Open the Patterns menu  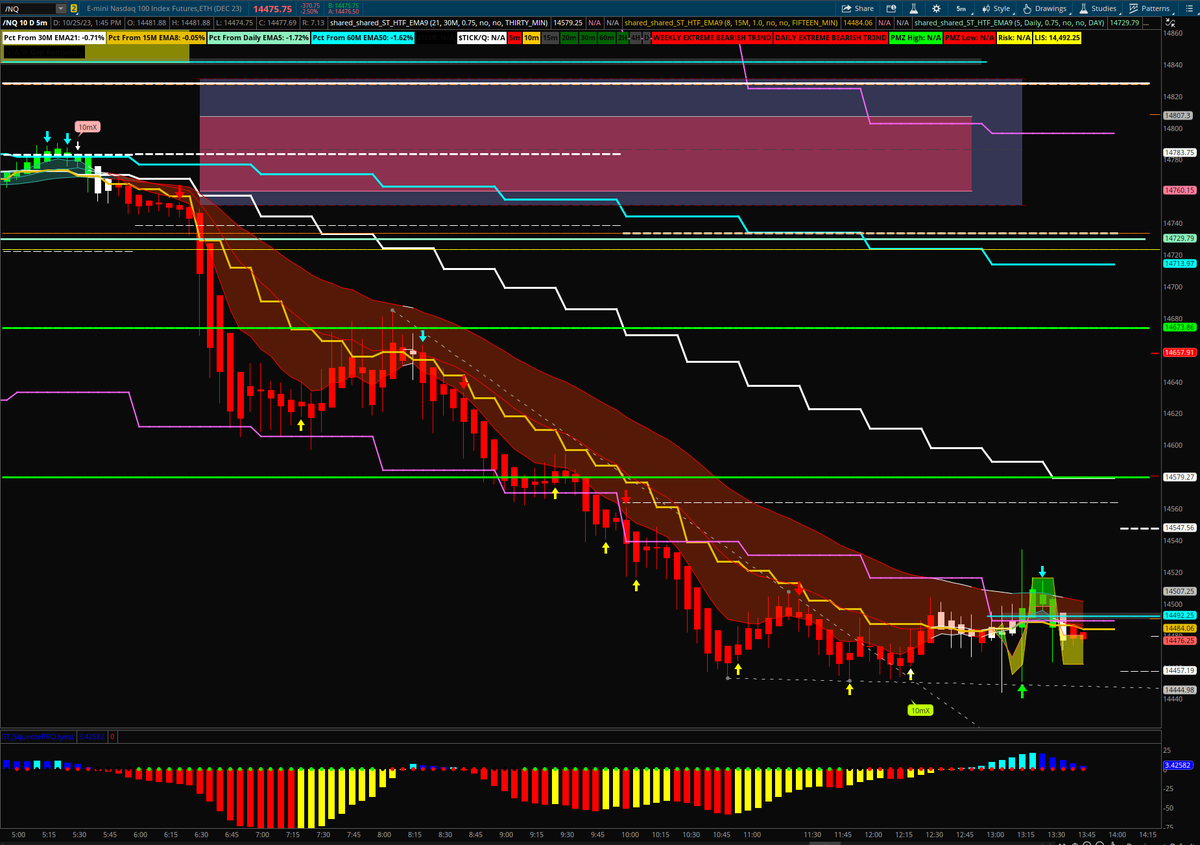(x=1148, y=8)
